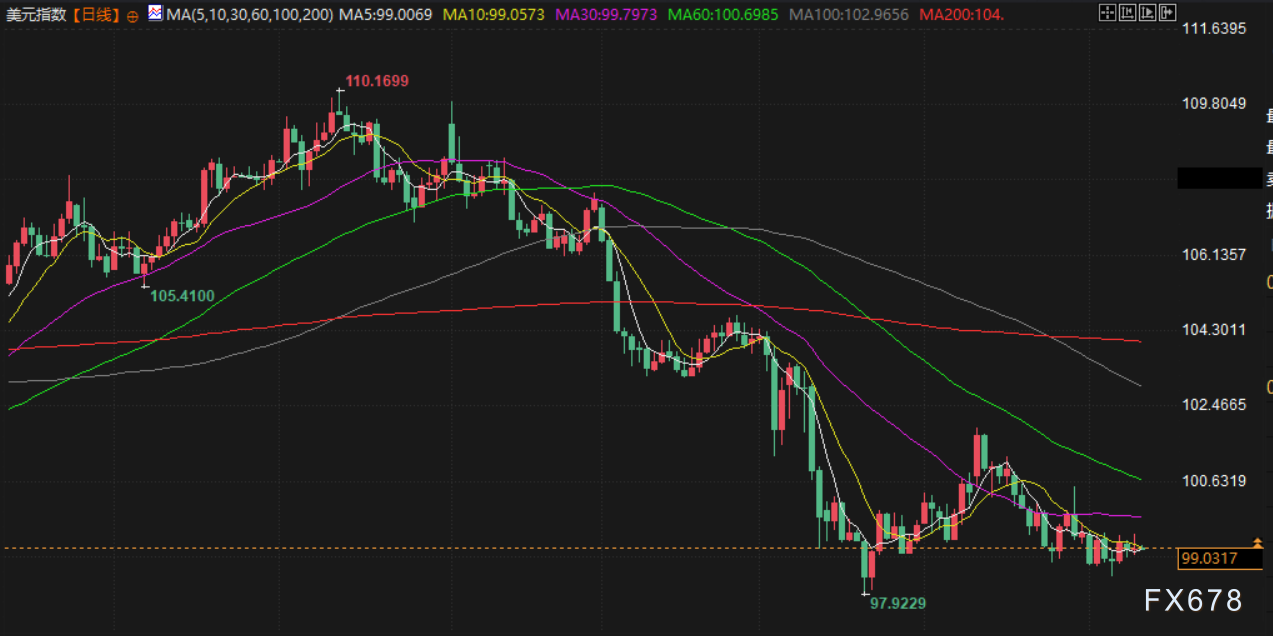The image size is (1273, 636).
Task: Open the MA(5,10,30,60,100,200) parameter settings
Action: [250, 15]
